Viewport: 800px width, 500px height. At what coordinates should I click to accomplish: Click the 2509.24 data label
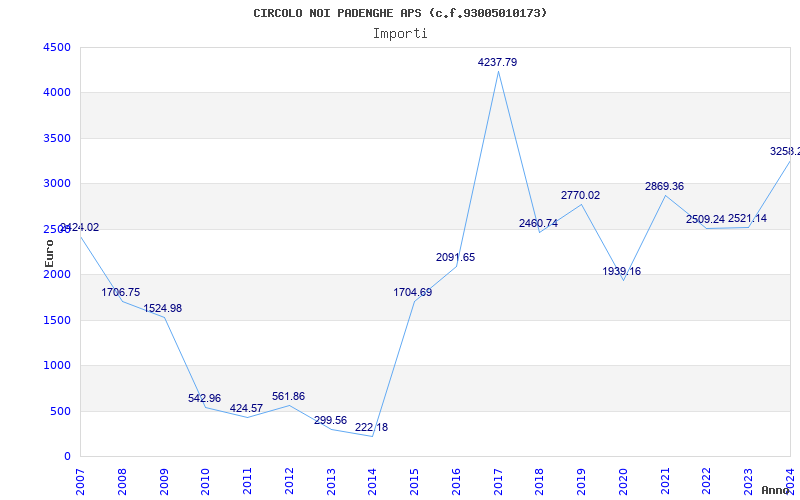705,219
